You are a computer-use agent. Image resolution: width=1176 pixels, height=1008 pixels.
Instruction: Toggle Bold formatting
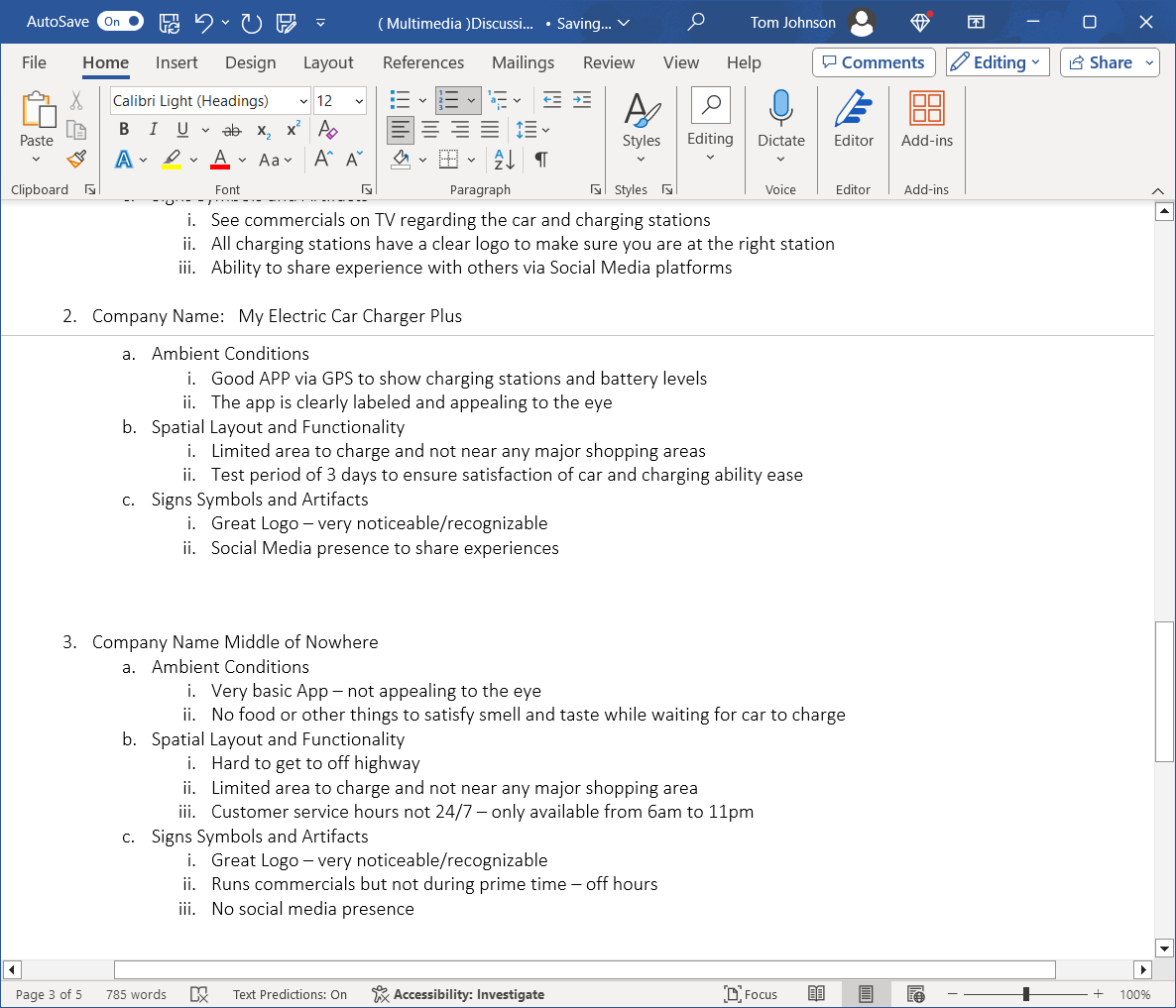[x=125, y=130]
